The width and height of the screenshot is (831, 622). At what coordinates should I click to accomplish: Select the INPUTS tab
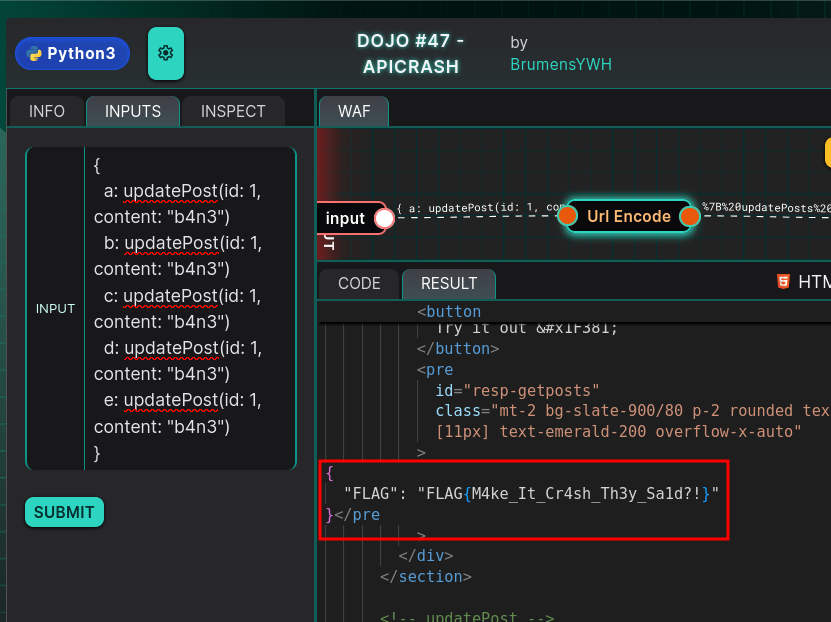pyautogui.click(x=133, y=111)
